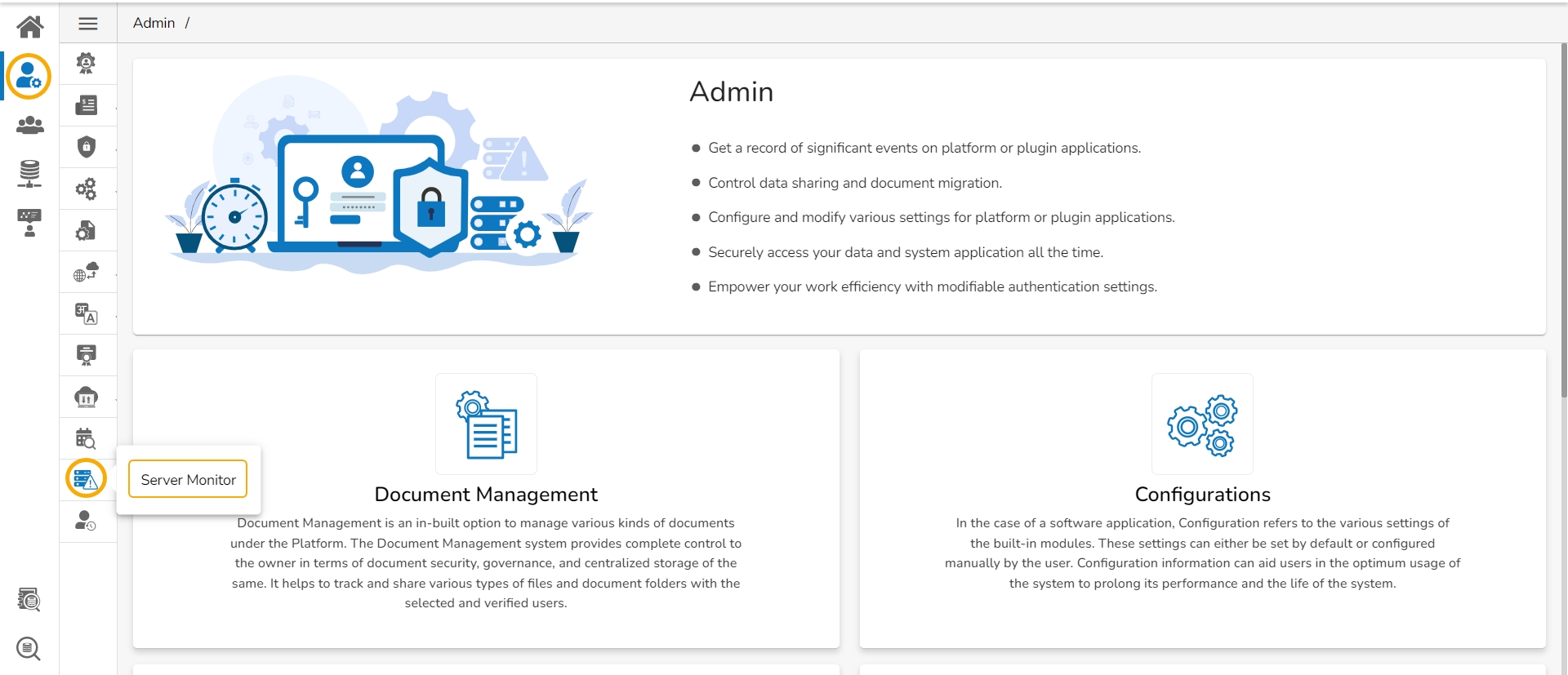Open the database magnifier search icon
The width and height of the screenshot is (1568, 675).
click(29, 649)
